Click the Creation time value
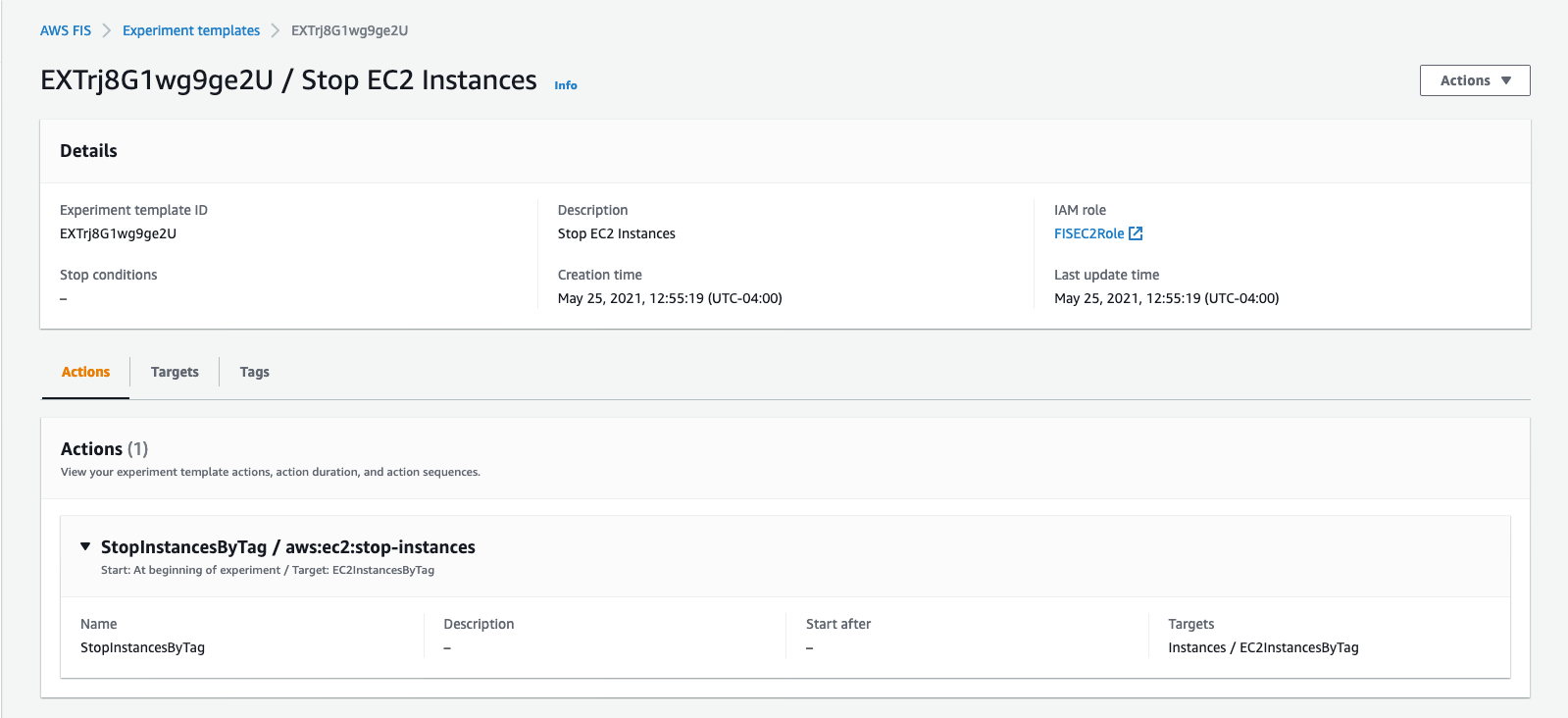This screenshot has width=1568, height=718. click(x=670, y=298)
